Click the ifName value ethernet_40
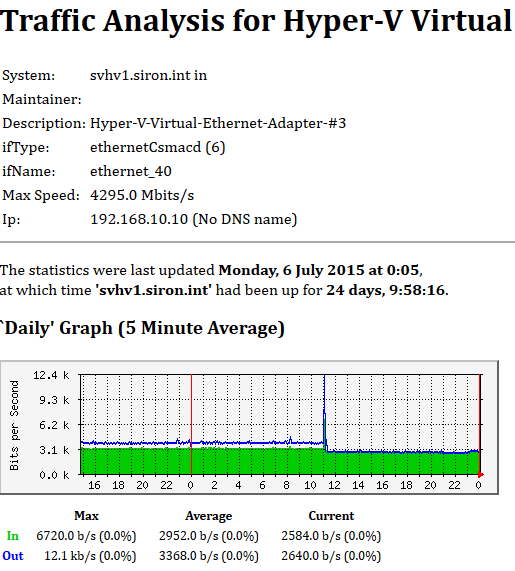This screenshot has height=571, width=515. point(131,171)
